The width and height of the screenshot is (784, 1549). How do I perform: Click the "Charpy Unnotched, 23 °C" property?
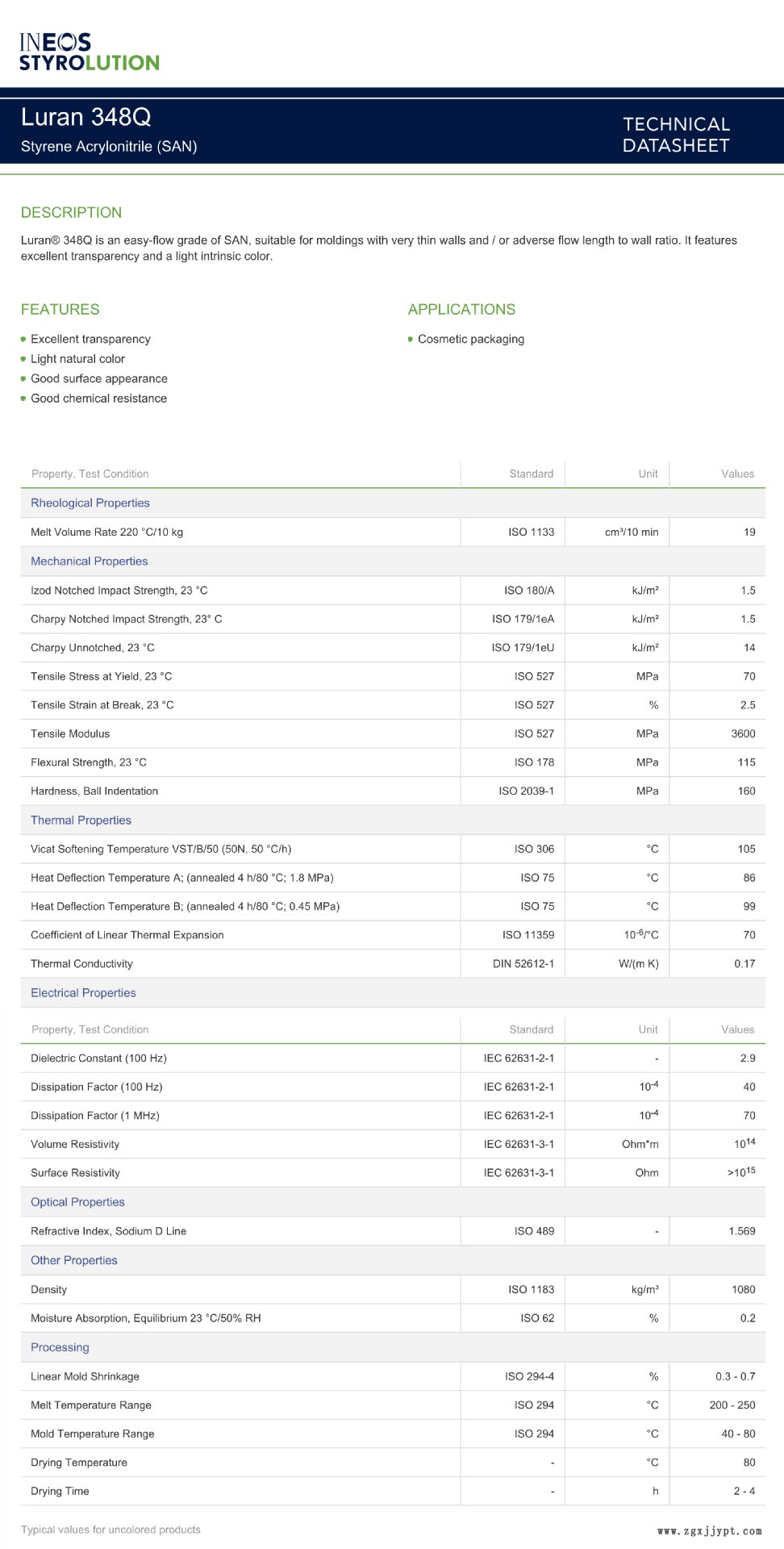click(93, 648)
